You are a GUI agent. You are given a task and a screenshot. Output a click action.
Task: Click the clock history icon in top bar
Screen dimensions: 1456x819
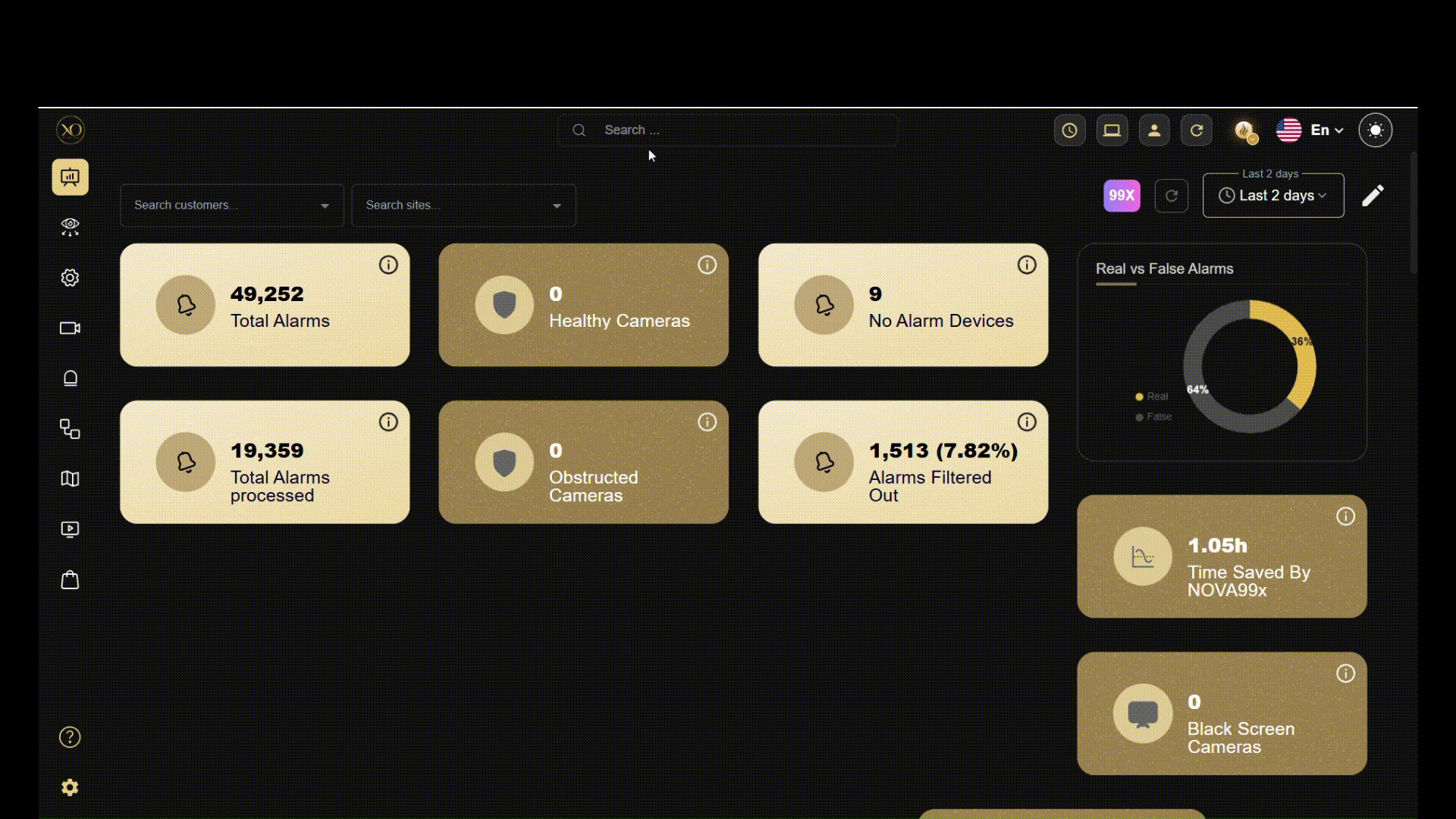pos(1069,130)
